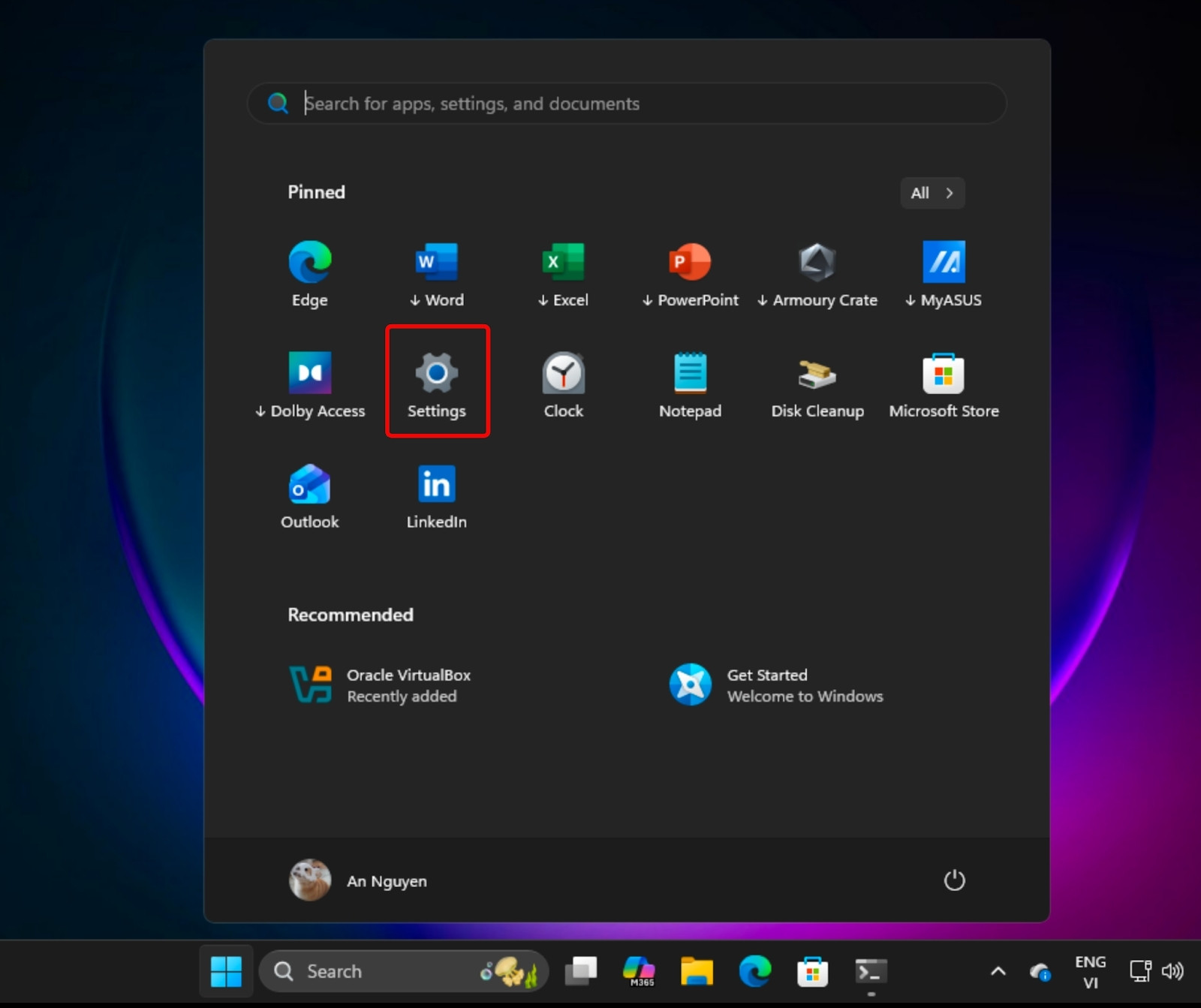Viewport: 1201px width, 1008px height.
Task: Open the Settings gear app
Action: point(436,384)
